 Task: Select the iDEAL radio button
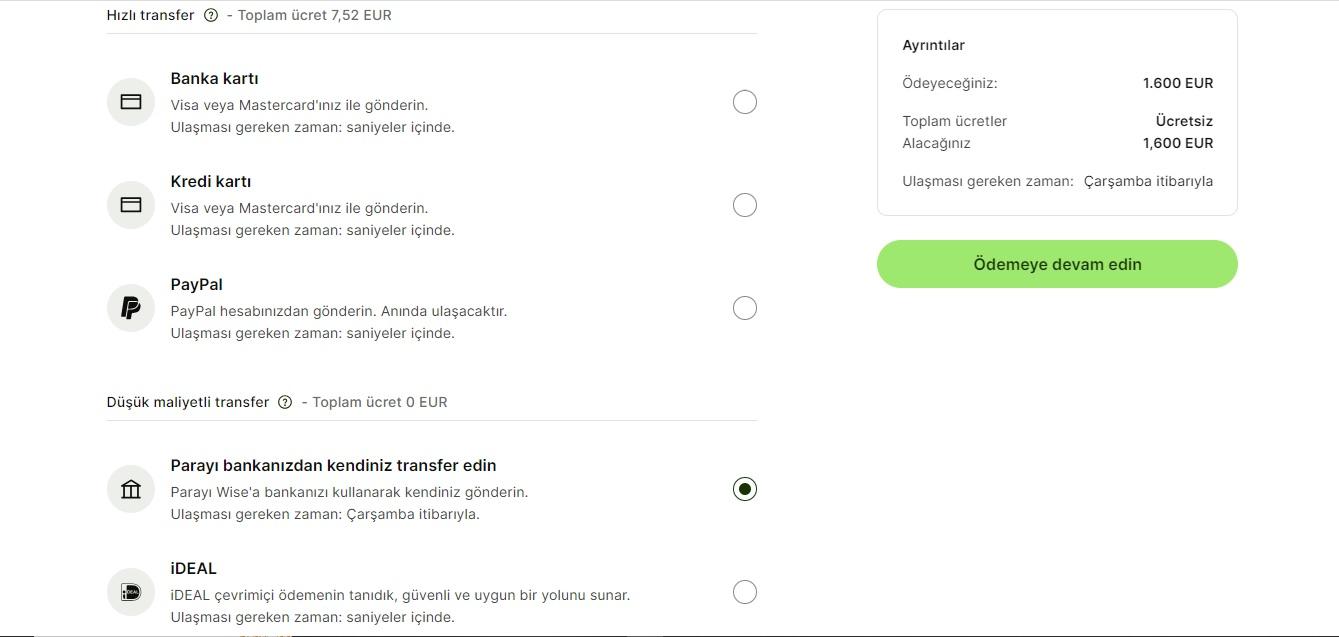pos(744,591)
